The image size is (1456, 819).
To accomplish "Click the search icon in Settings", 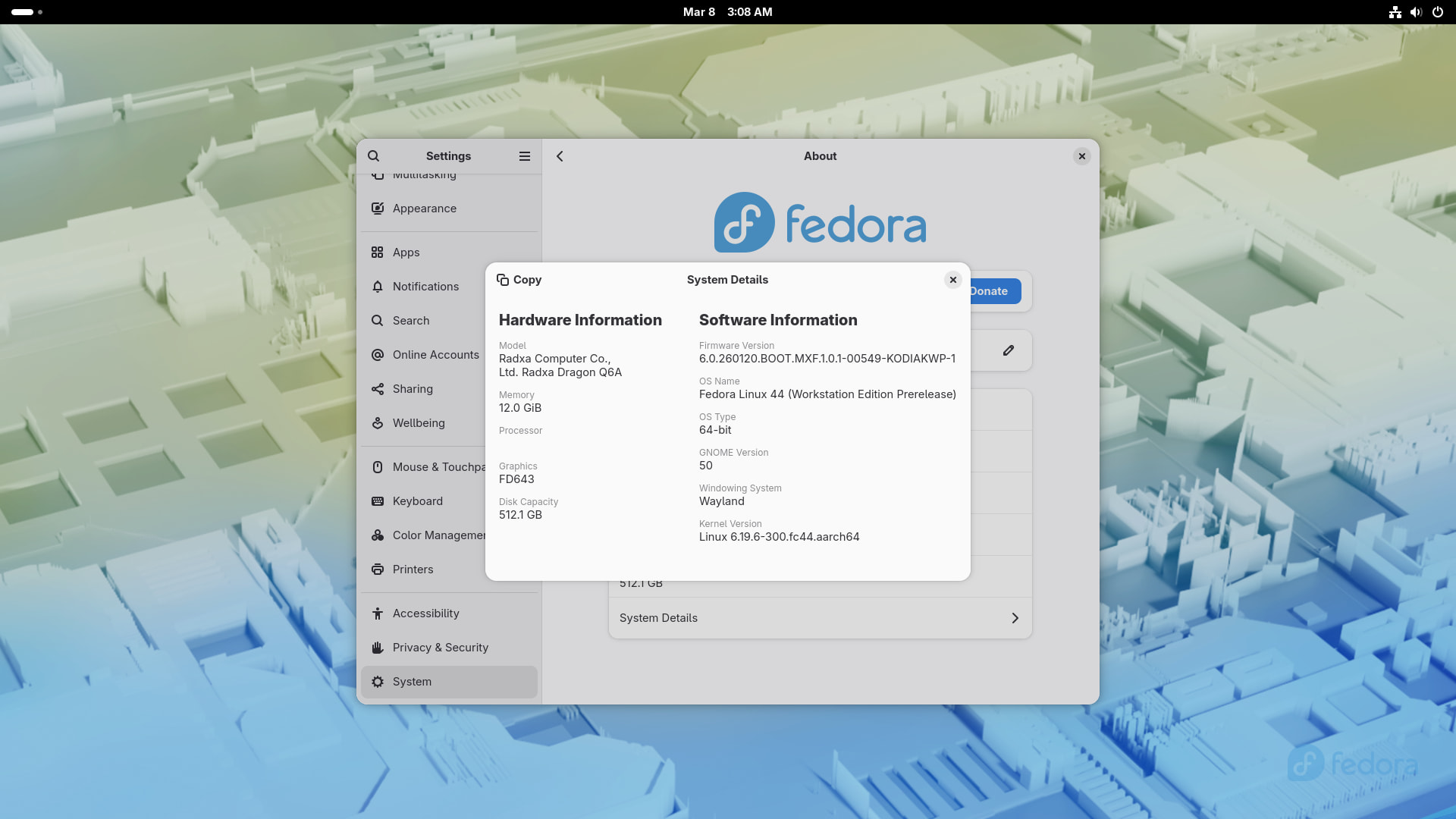I will tap(374, 156).
